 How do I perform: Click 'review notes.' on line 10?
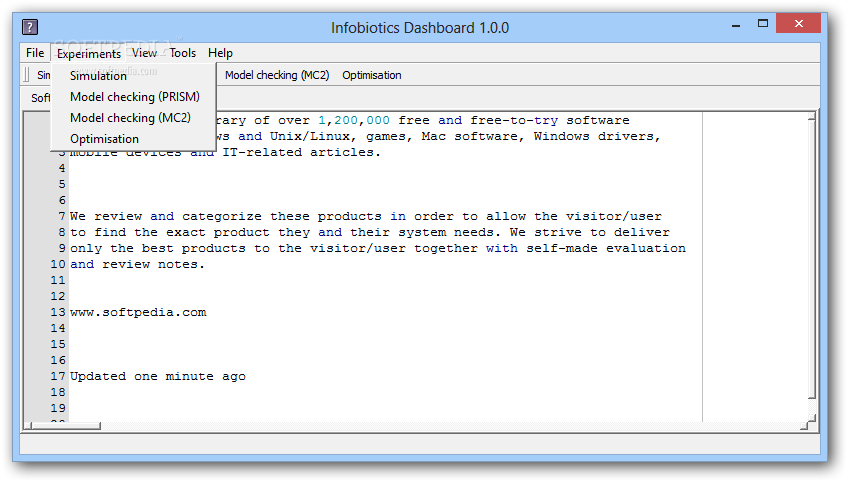[x=154, y=265]
